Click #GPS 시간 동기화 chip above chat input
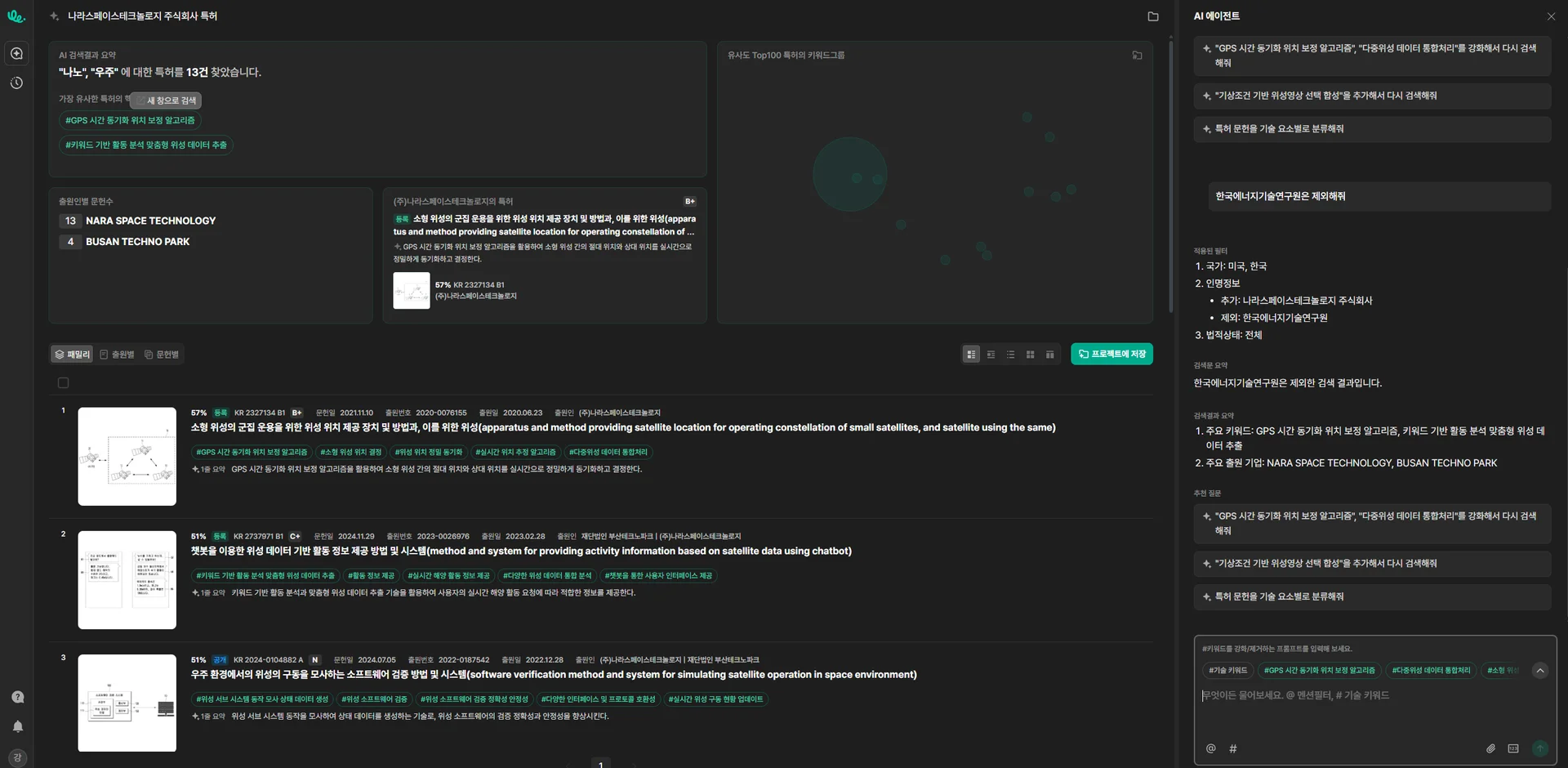Viewport: 1568px width, 768px height. point(1319,671)
